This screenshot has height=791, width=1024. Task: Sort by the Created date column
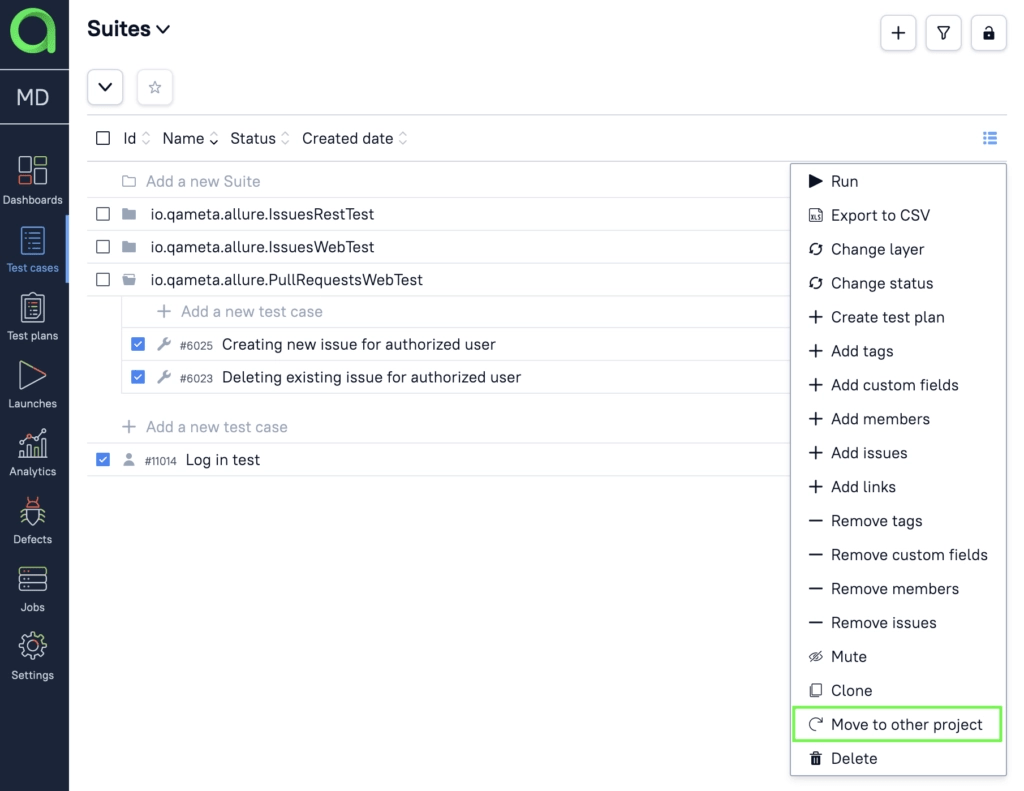coord(348,138)
